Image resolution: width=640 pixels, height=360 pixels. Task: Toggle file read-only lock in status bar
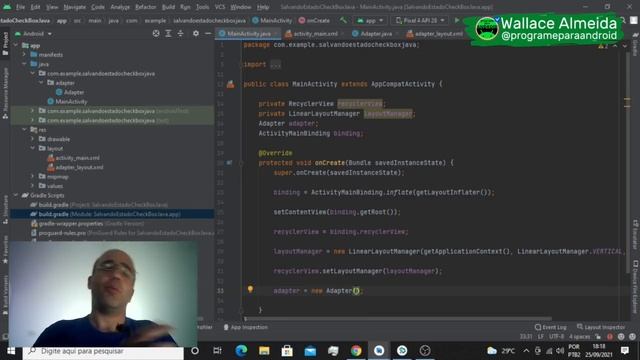pyautogui.click(x=598, y=337)
